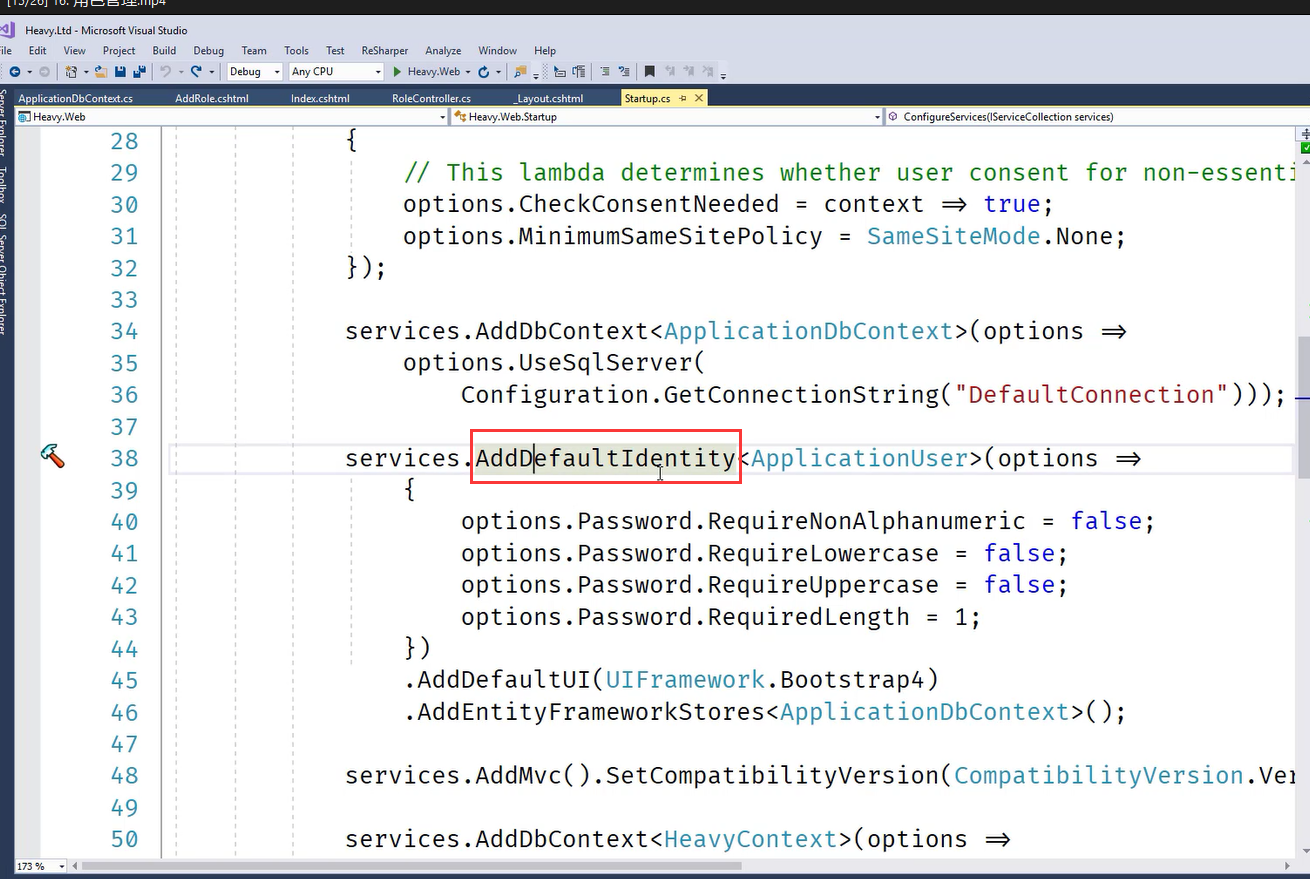Click the Undo arrow icon
Screen dimensions: 1310x879
166,72
